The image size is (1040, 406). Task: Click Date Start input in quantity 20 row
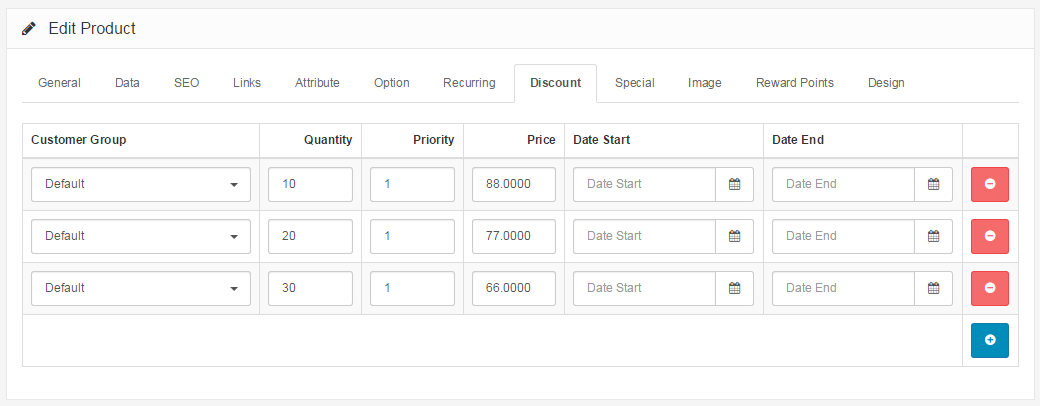coord(644,236)
